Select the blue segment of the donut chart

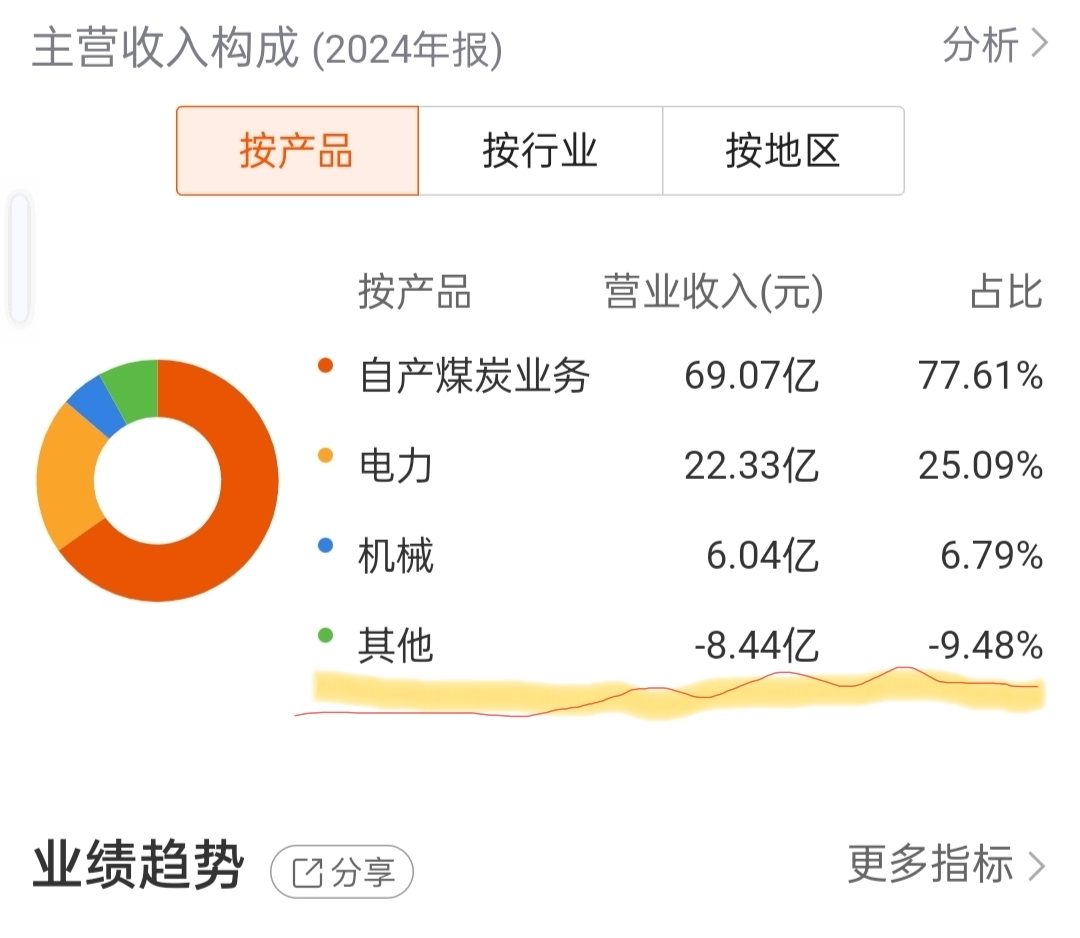click(x=98, y=406)
